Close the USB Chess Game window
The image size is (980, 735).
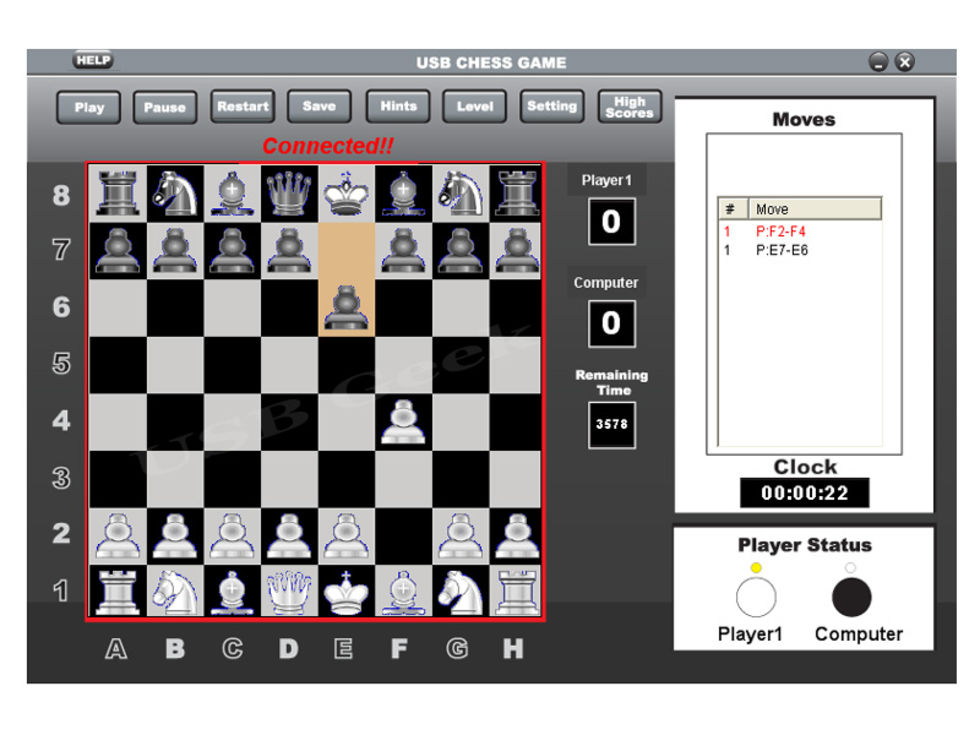904,62
